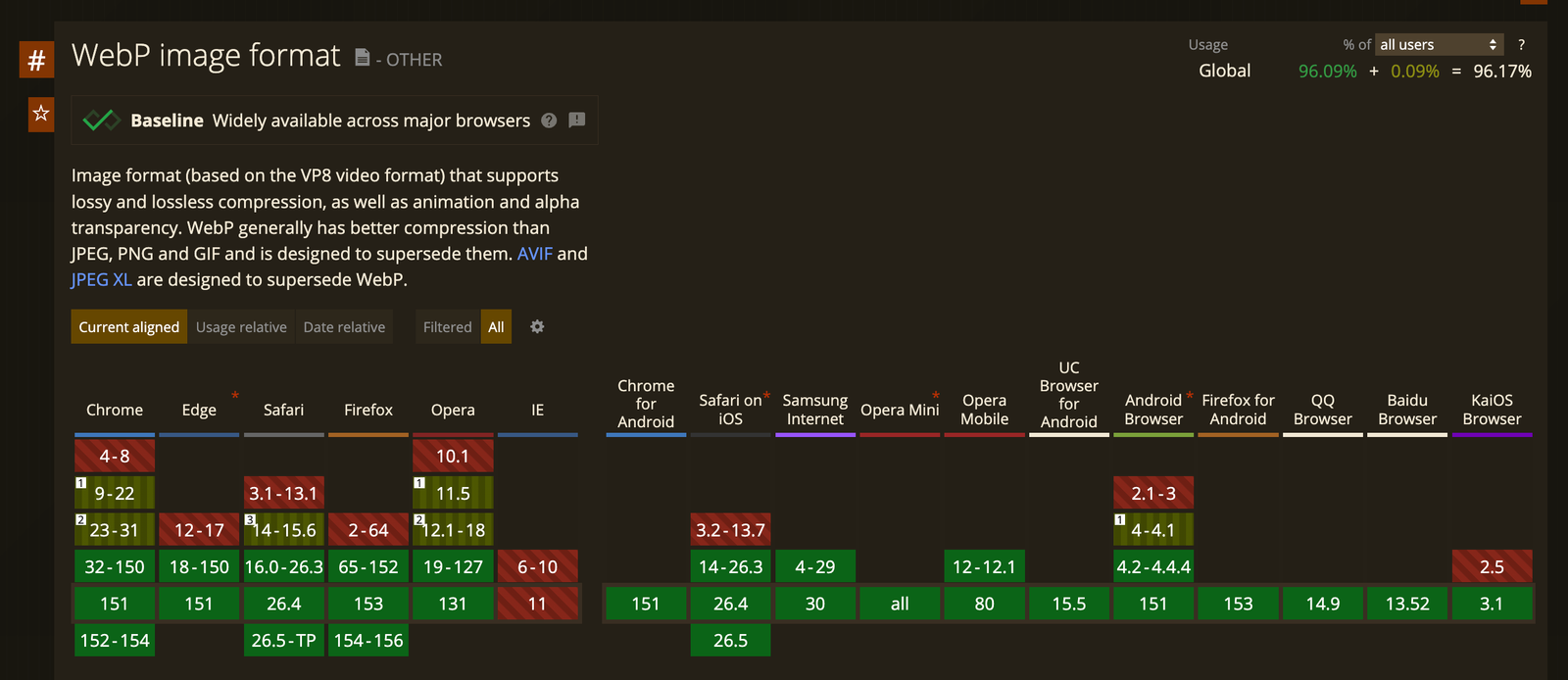Click the IE column header
The height and width of the screenshot is (680, 1568).
(537, 411)
